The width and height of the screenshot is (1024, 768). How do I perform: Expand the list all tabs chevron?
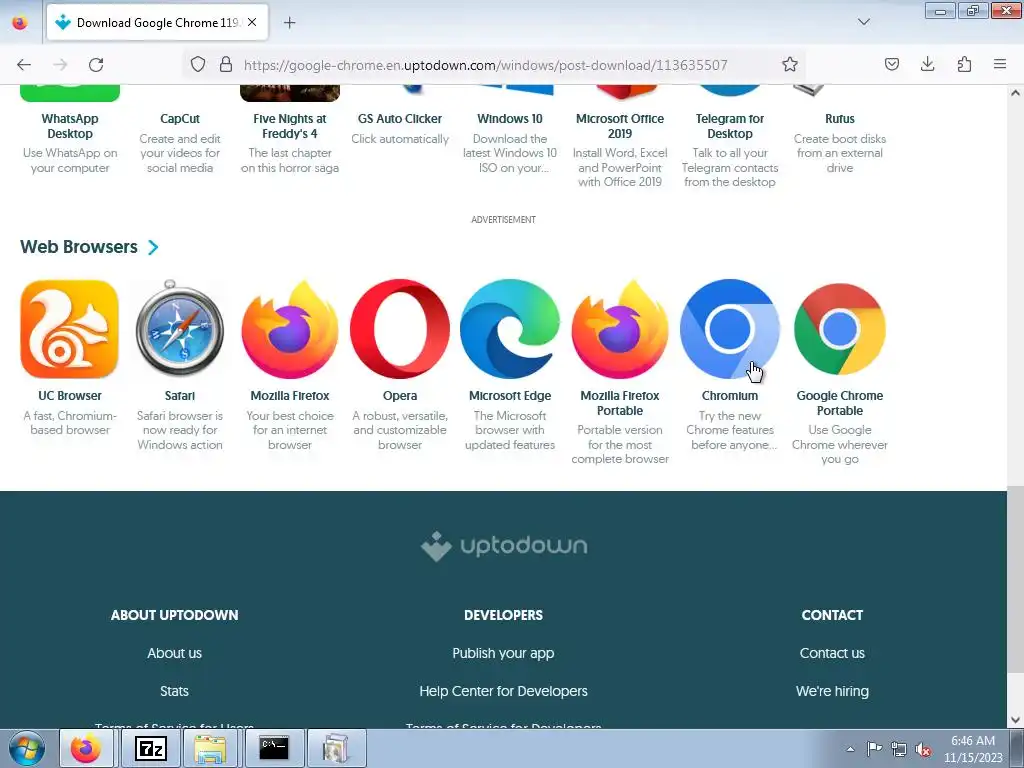[863, 22]
